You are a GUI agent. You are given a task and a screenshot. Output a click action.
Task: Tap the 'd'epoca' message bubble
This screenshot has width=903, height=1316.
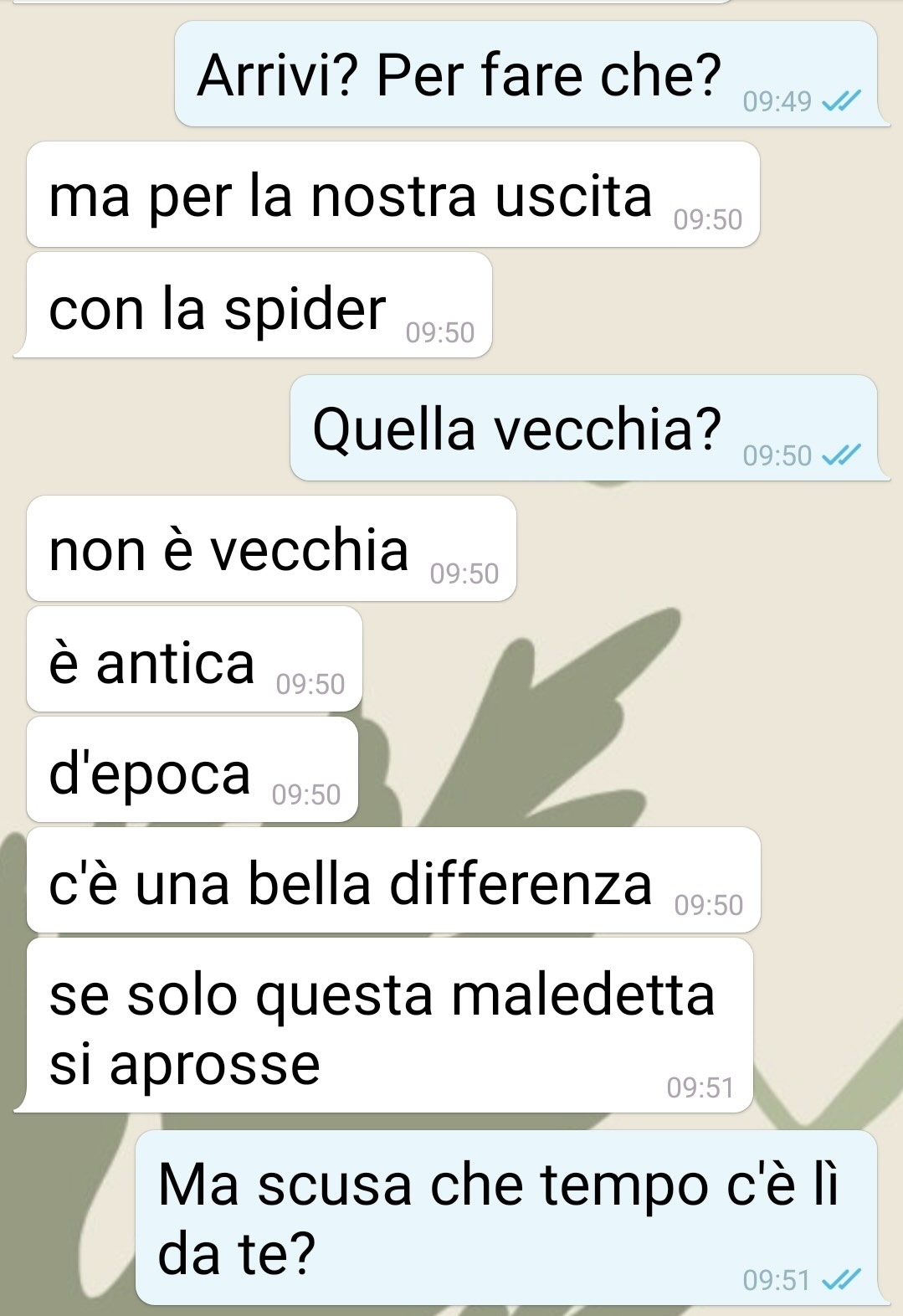point(192,769)
